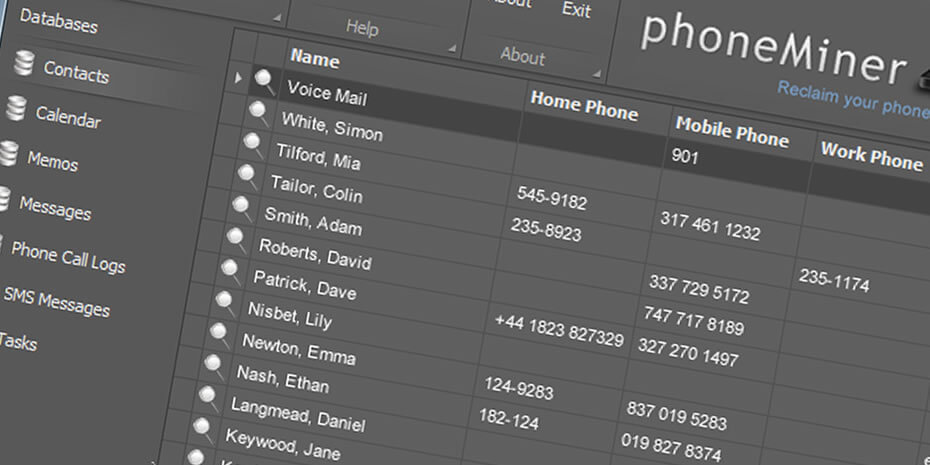Select Memos in the Databases list

(52, 160)
